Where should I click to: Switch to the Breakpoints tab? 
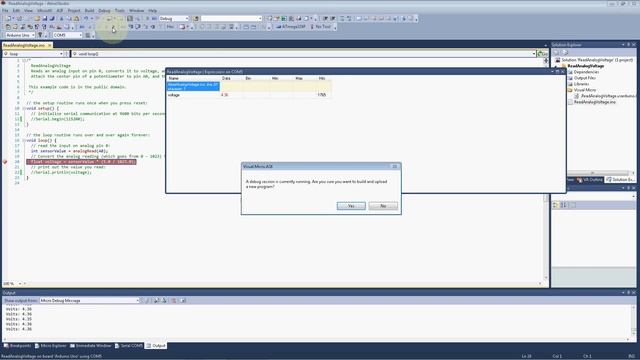(x=17, y=346)
